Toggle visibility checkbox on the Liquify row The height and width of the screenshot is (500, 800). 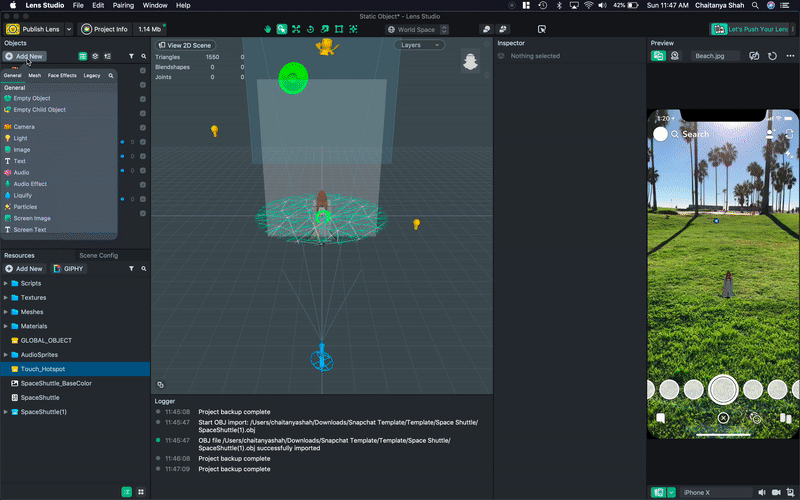click(143, 198)
